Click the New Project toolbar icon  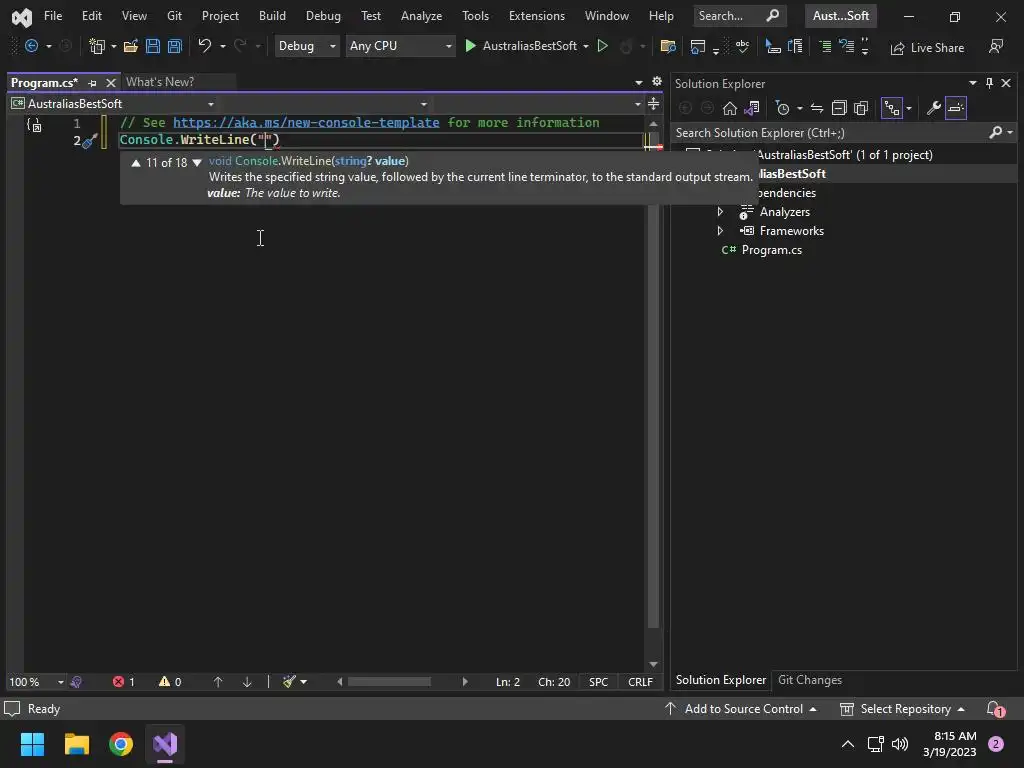(97, 46)
